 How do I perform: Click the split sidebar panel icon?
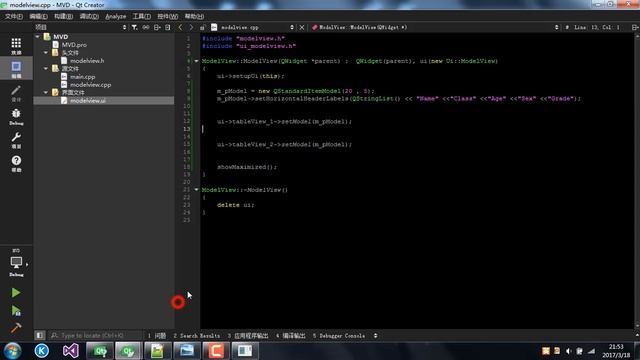[x=157, y=27]
